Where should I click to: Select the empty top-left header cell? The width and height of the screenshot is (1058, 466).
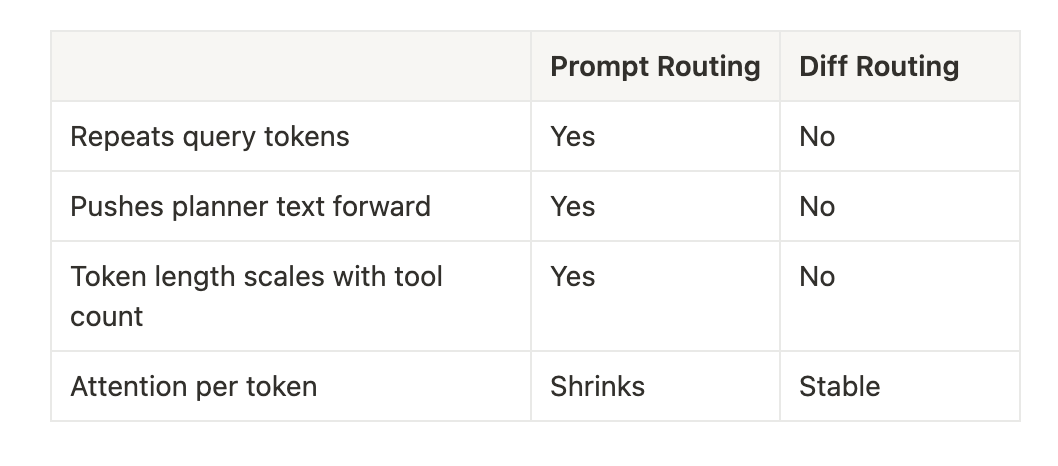[x=291, y=66]
